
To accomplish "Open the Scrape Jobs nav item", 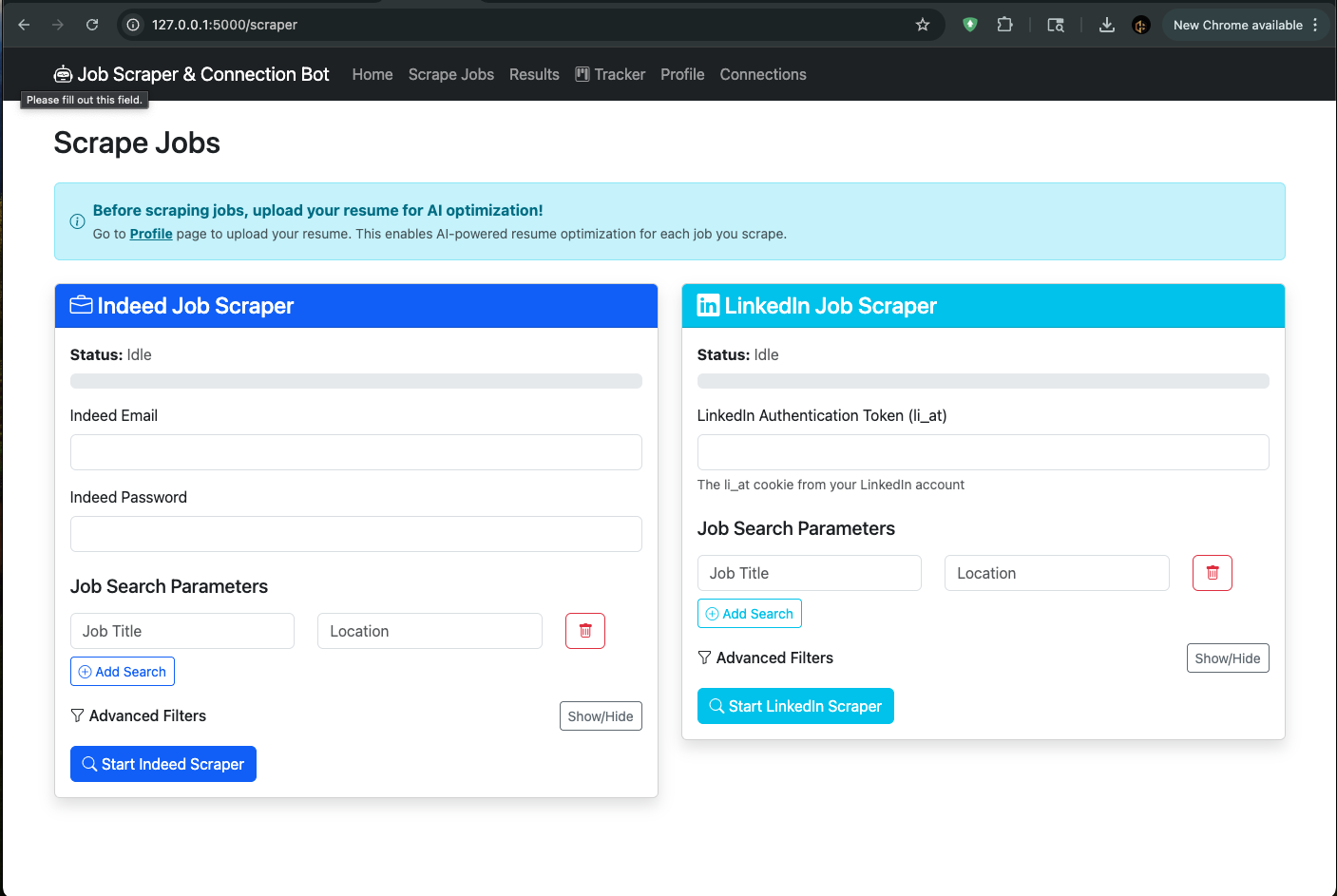I will (x=451, y=74).
